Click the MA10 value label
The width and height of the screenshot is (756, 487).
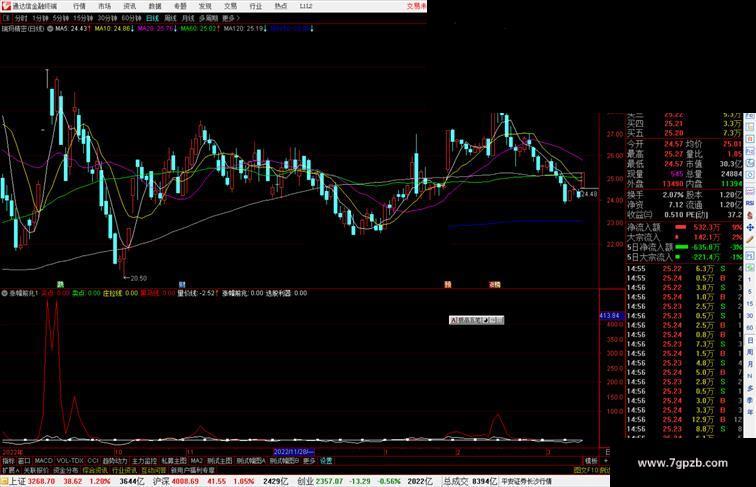114,29
